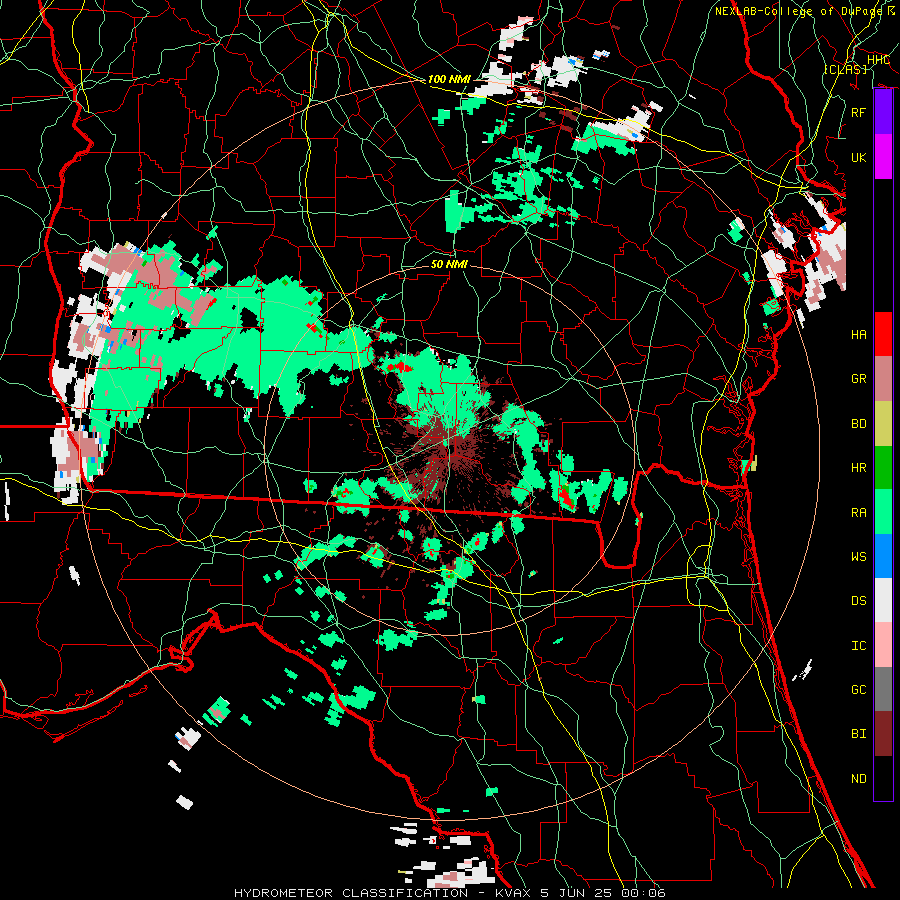Click the UK magenta legend swatch

[x=883, y=157]
